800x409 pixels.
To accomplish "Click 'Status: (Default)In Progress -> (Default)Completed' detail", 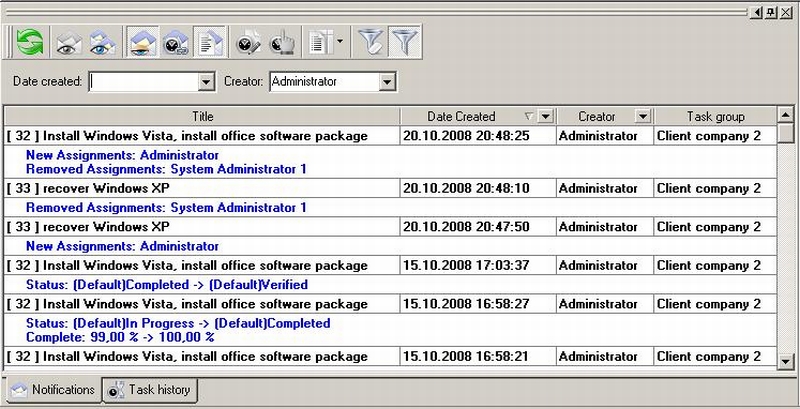I will tap(178, 323).
